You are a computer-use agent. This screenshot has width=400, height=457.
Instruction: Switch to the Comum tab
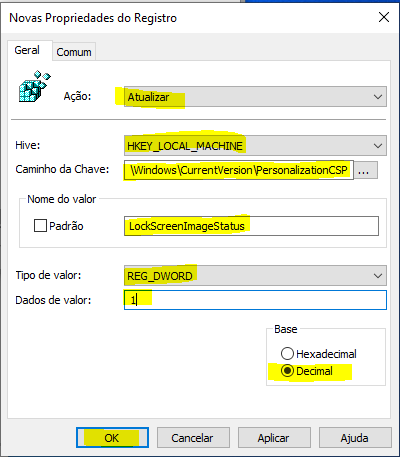(74, 52)
